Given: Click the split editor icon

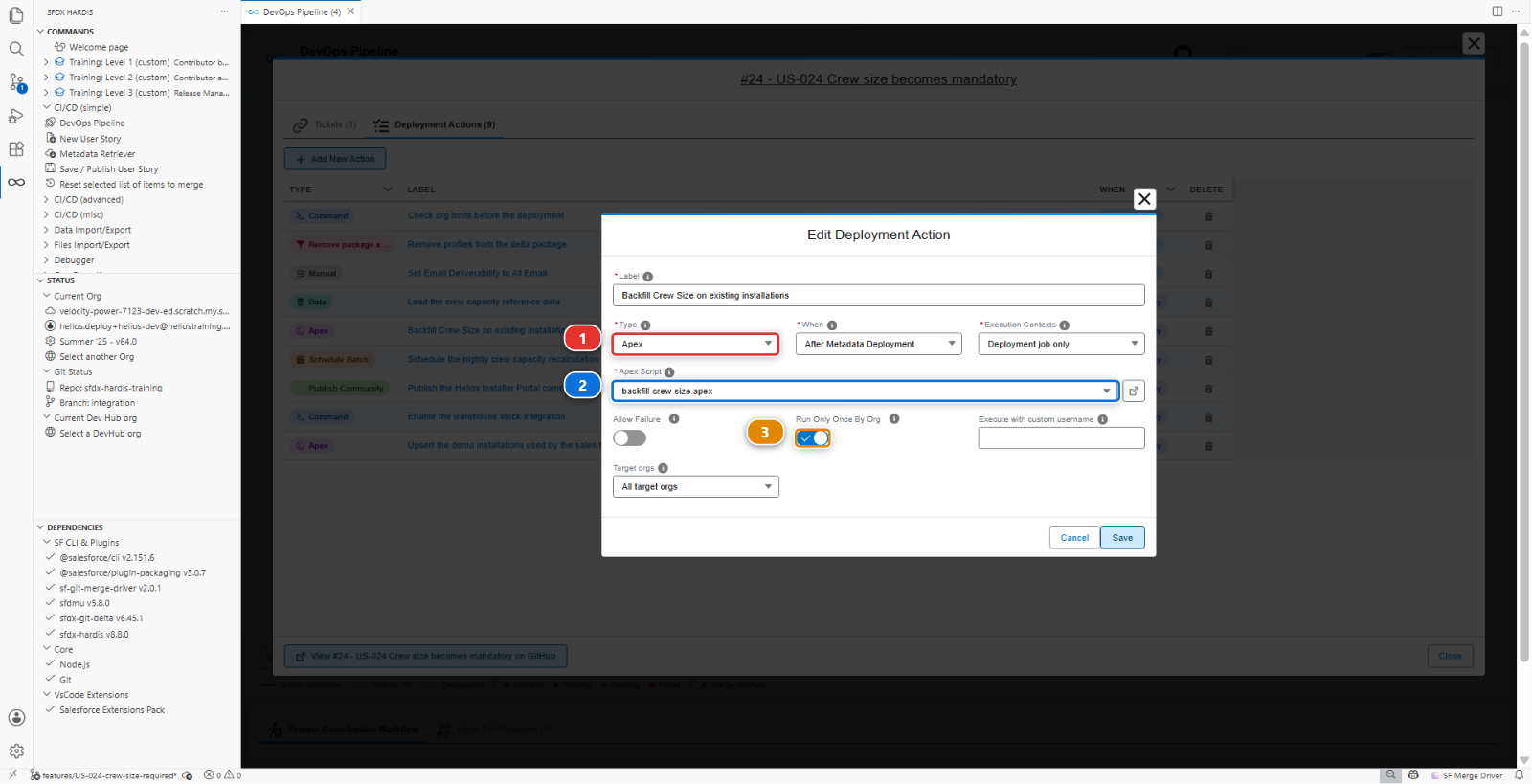Looking at the screenshot, I should (1498, 11).
